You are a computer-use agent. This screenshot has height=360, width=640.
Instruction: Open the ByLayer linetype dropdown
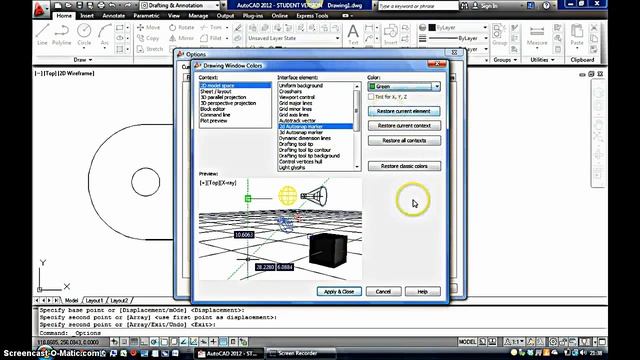click(x=458, y=38)
